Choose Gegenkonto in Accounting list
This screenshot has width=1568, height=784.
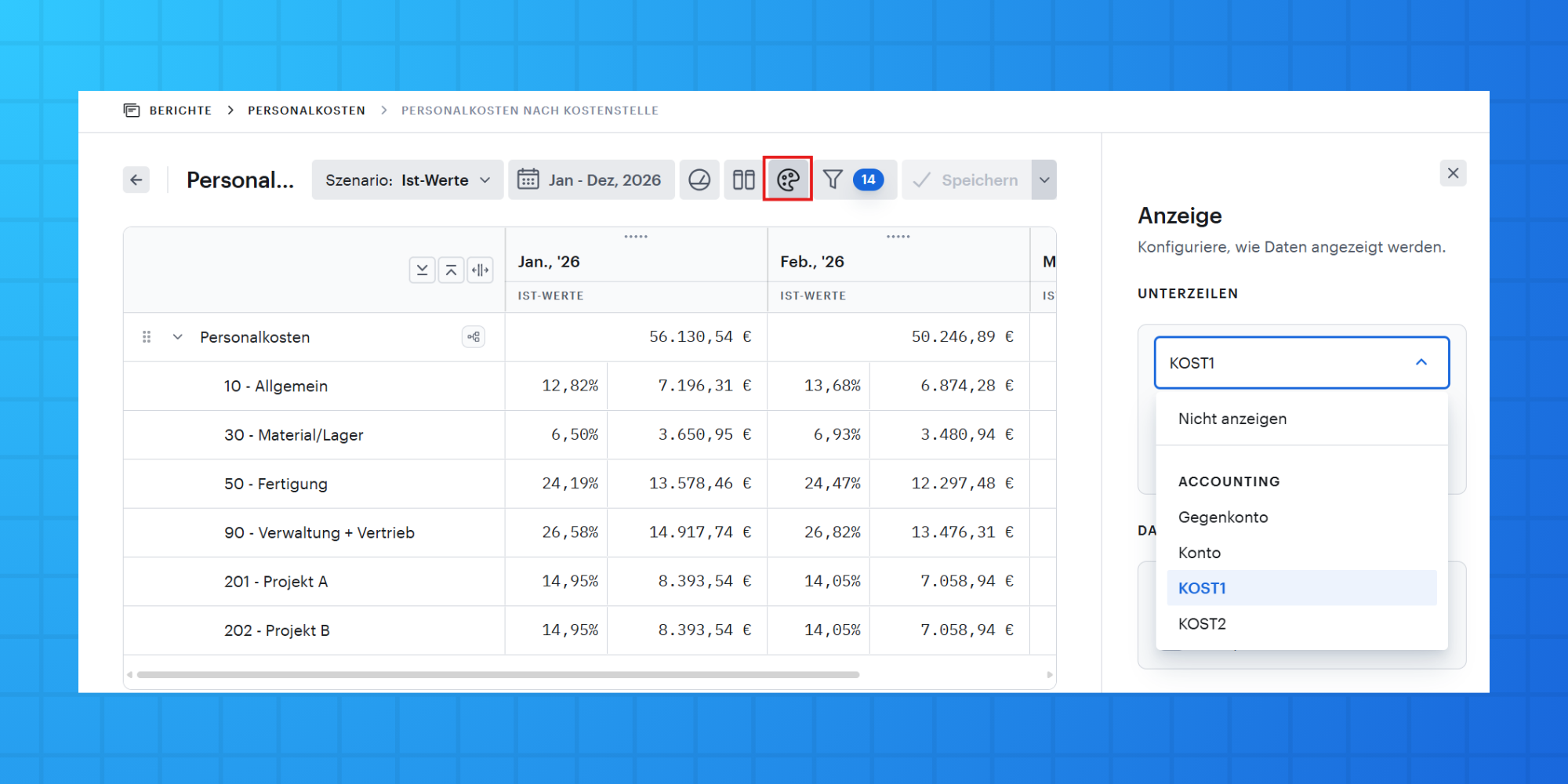point(1223,517)
